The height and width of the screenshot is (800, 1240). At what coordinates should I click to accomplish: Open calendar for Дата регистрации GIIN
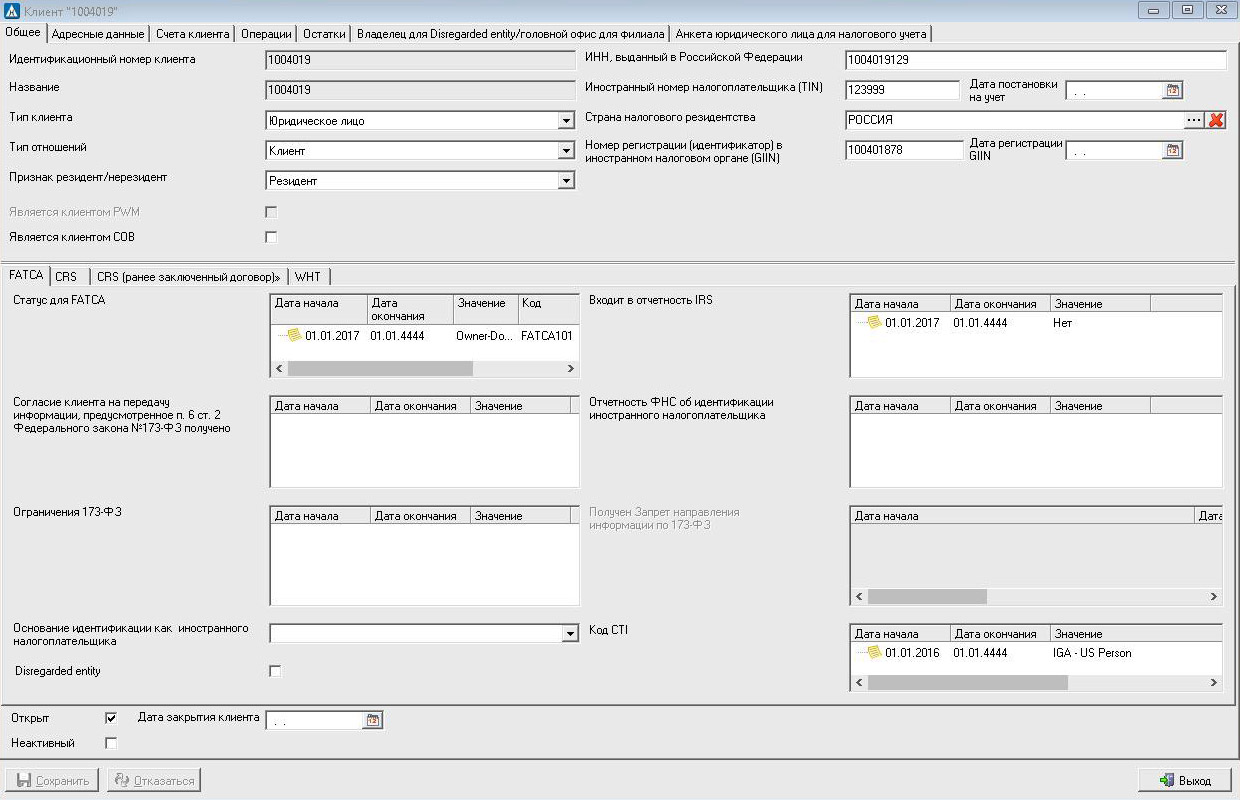[1173, 151]
